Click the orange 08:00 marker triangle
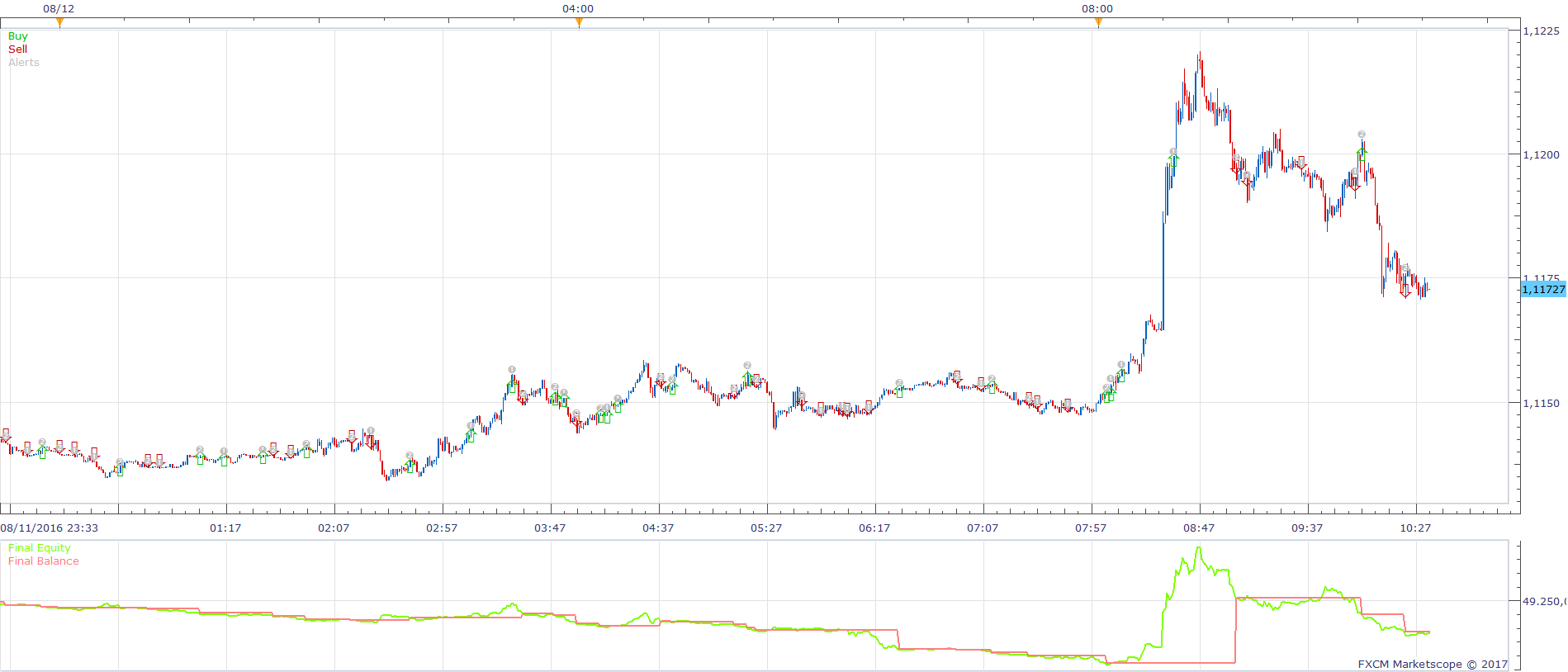1568x672 pixels. (1098, 23)
